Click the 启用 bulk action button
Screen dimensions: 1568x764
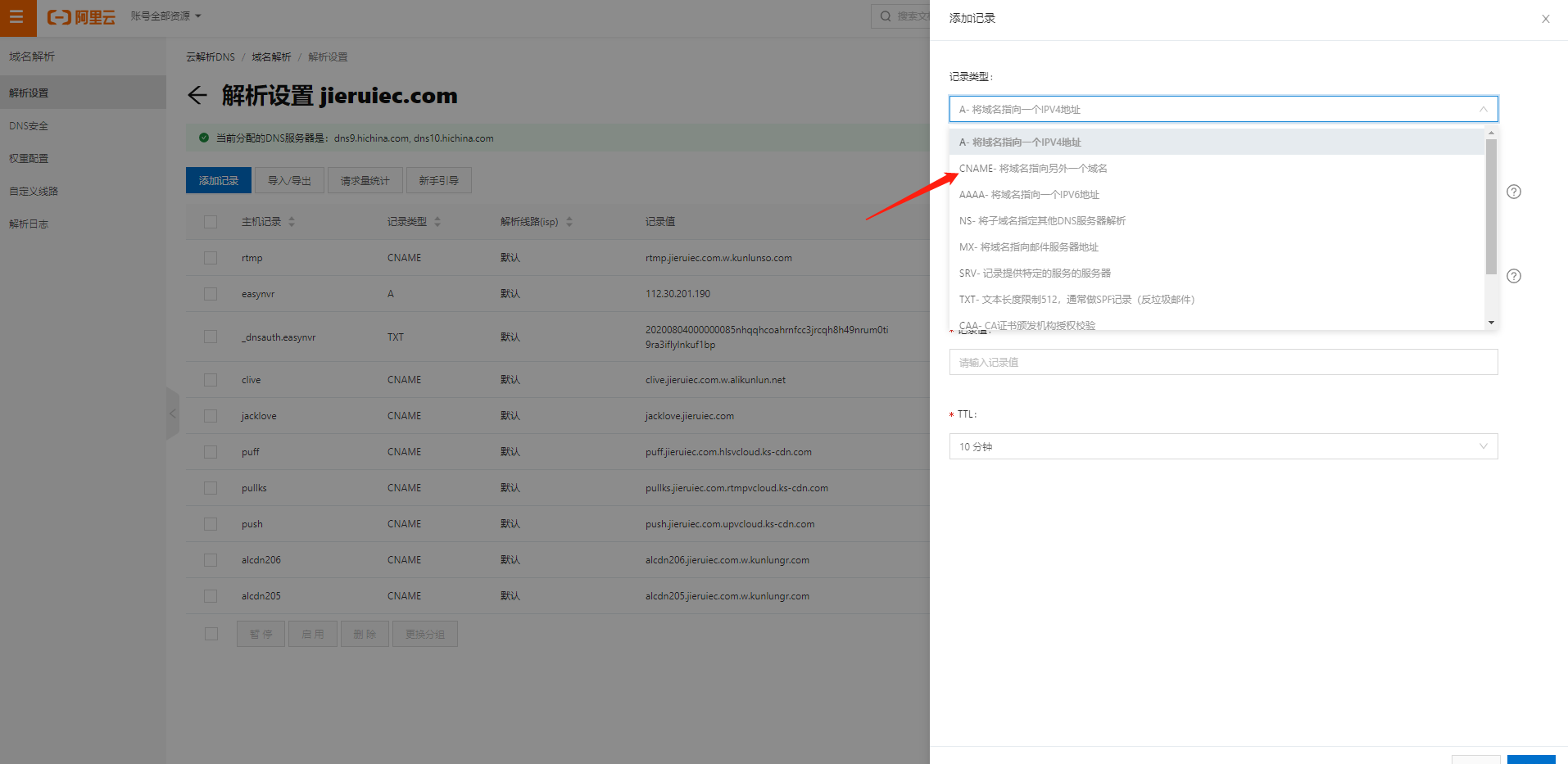click(313, 634)
